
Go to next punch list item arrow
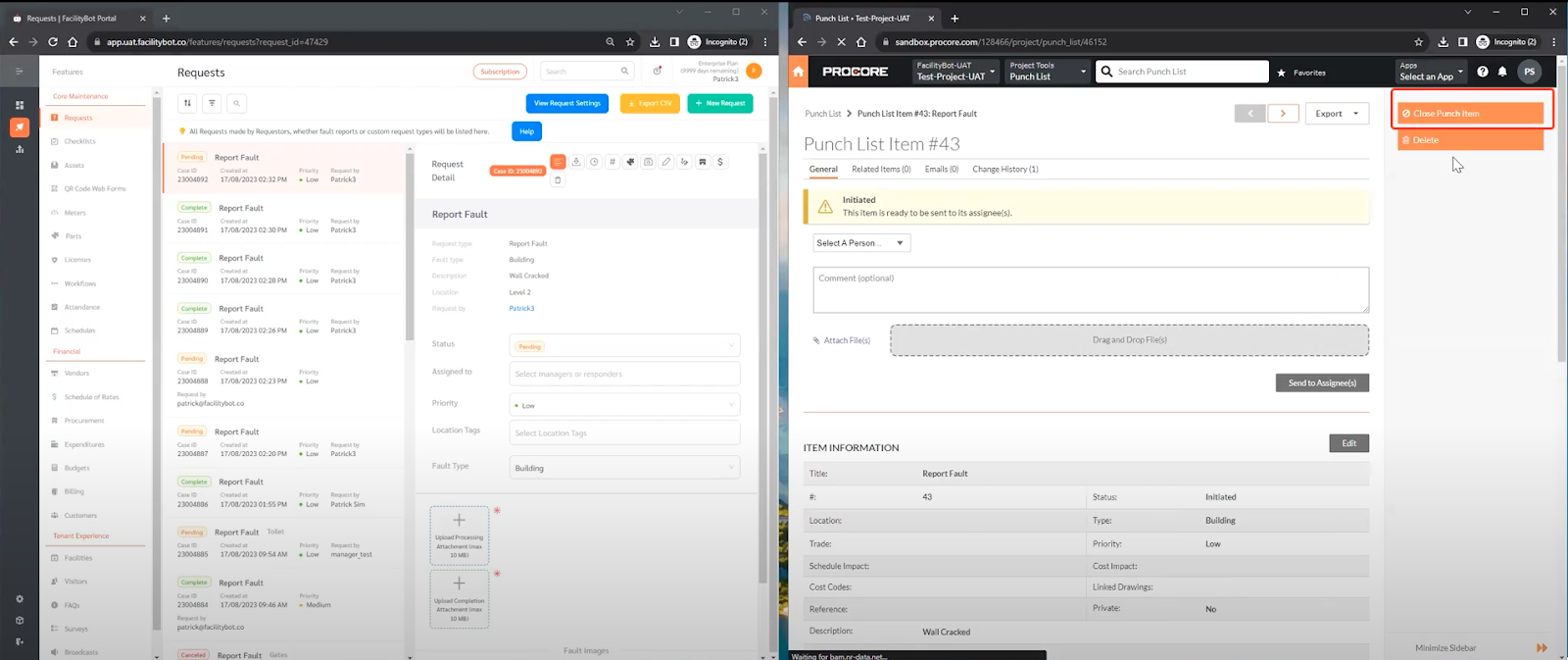coord(1283,114)
